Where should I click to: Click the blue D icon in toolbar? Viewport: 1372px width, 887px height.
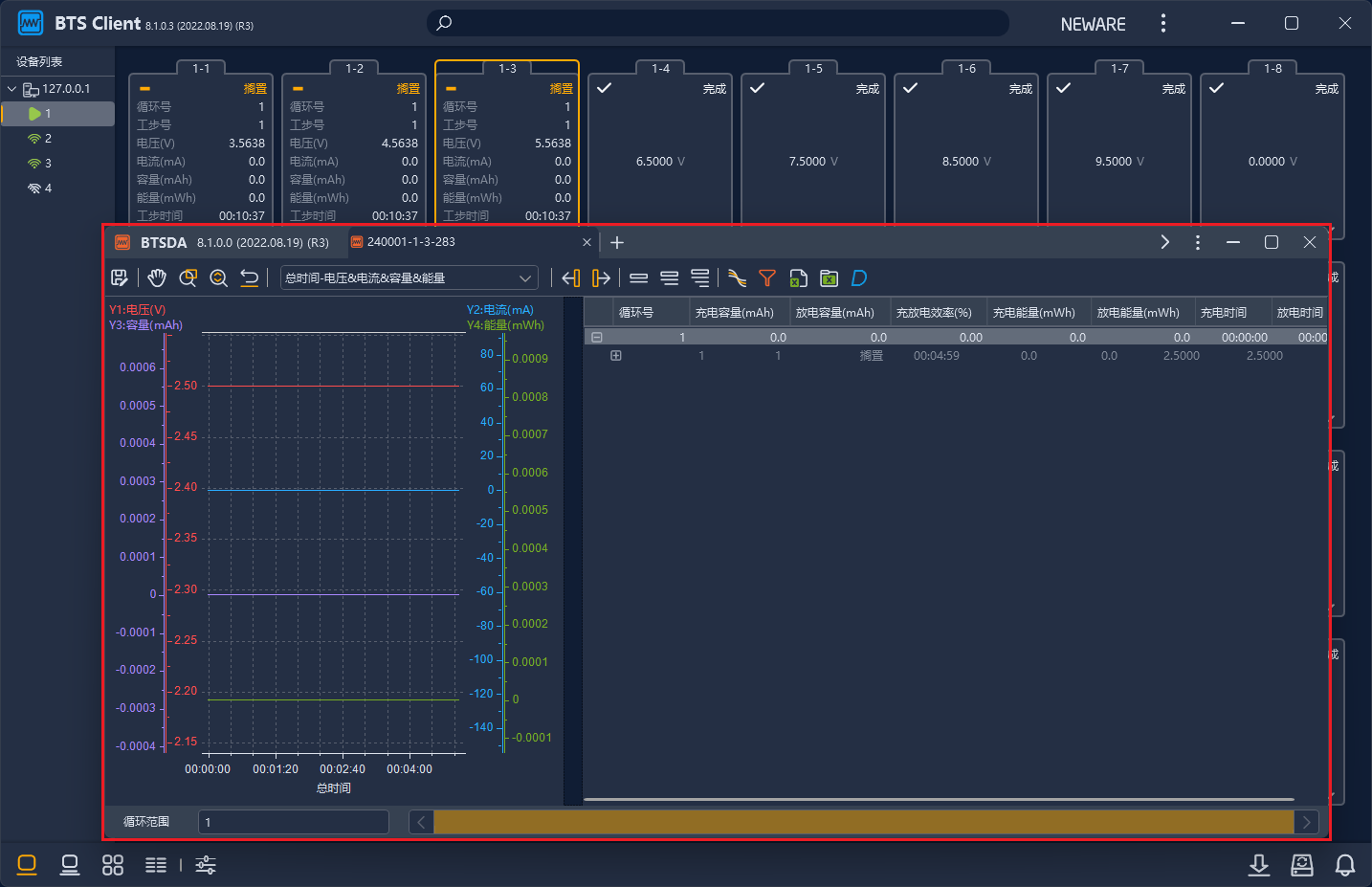tap(859, 278)
